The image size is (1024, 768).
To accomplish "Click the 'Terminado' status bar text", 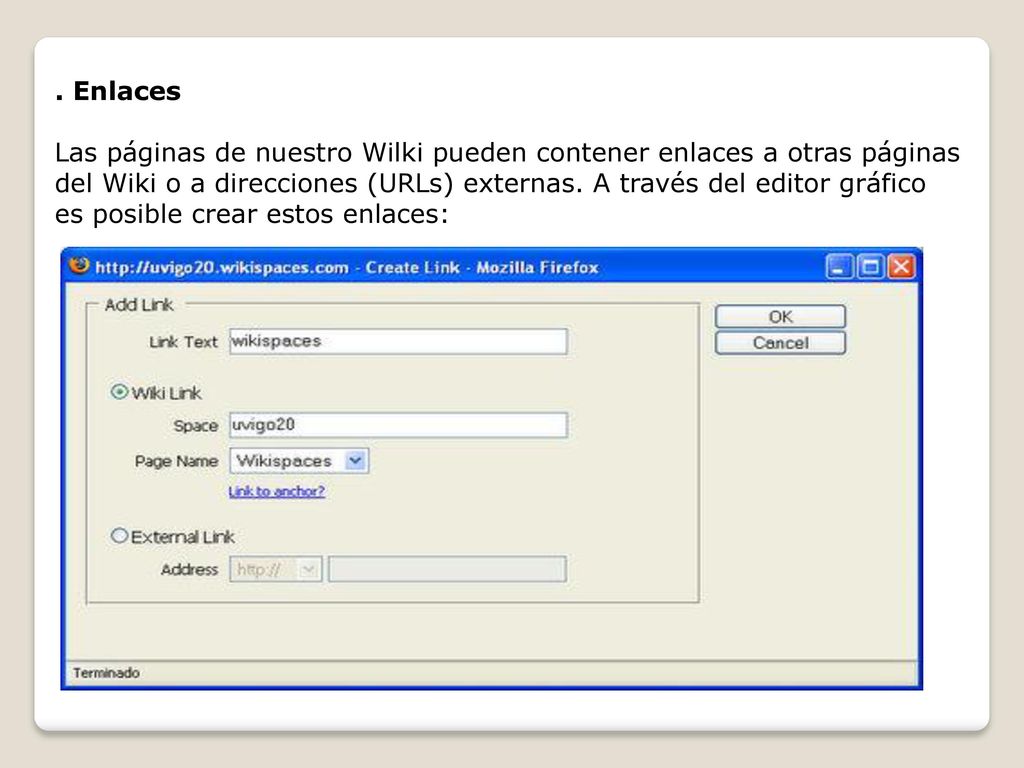I will 106,673.
